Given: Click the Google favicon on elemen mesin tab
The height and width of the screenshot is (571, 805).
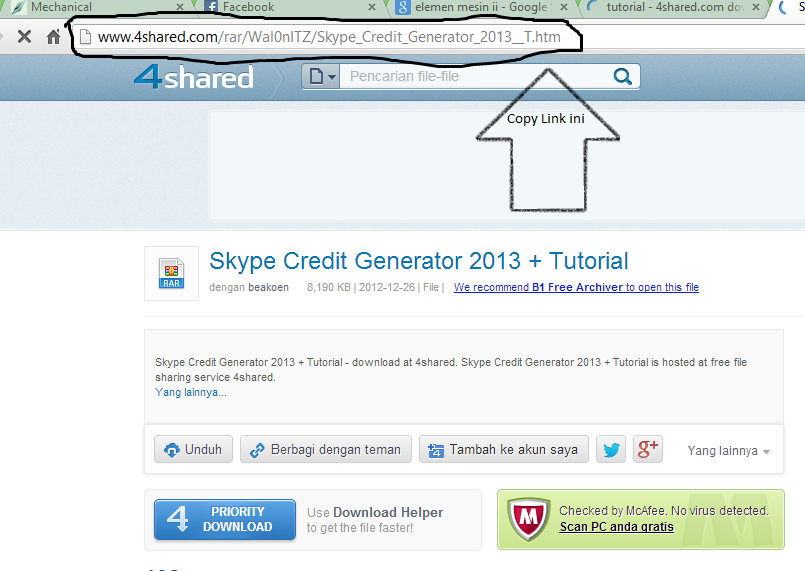Looking at the screenshot, I should (403, 7).
